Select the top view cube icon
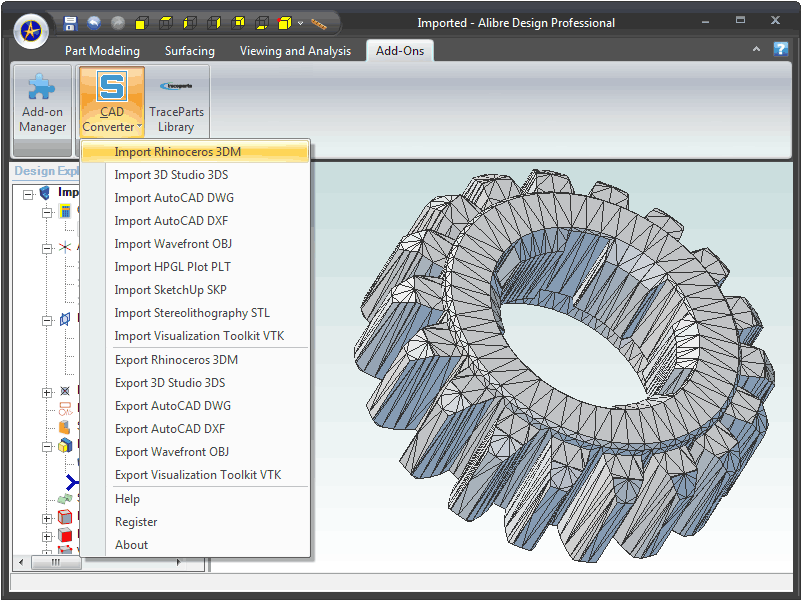Image resolution: width=802 pixels, height=601 pixels. pyautogui.click(x=166, y=23)
